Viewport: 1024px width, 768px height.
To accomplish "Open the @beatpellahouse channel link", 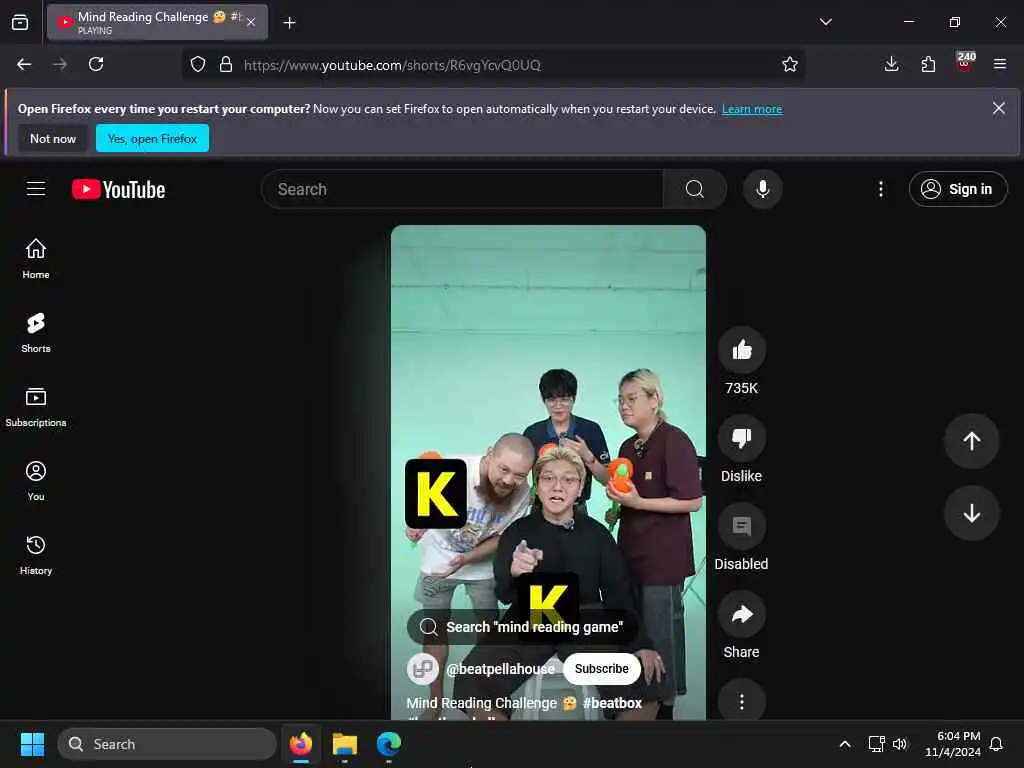I will pos(500,669).
